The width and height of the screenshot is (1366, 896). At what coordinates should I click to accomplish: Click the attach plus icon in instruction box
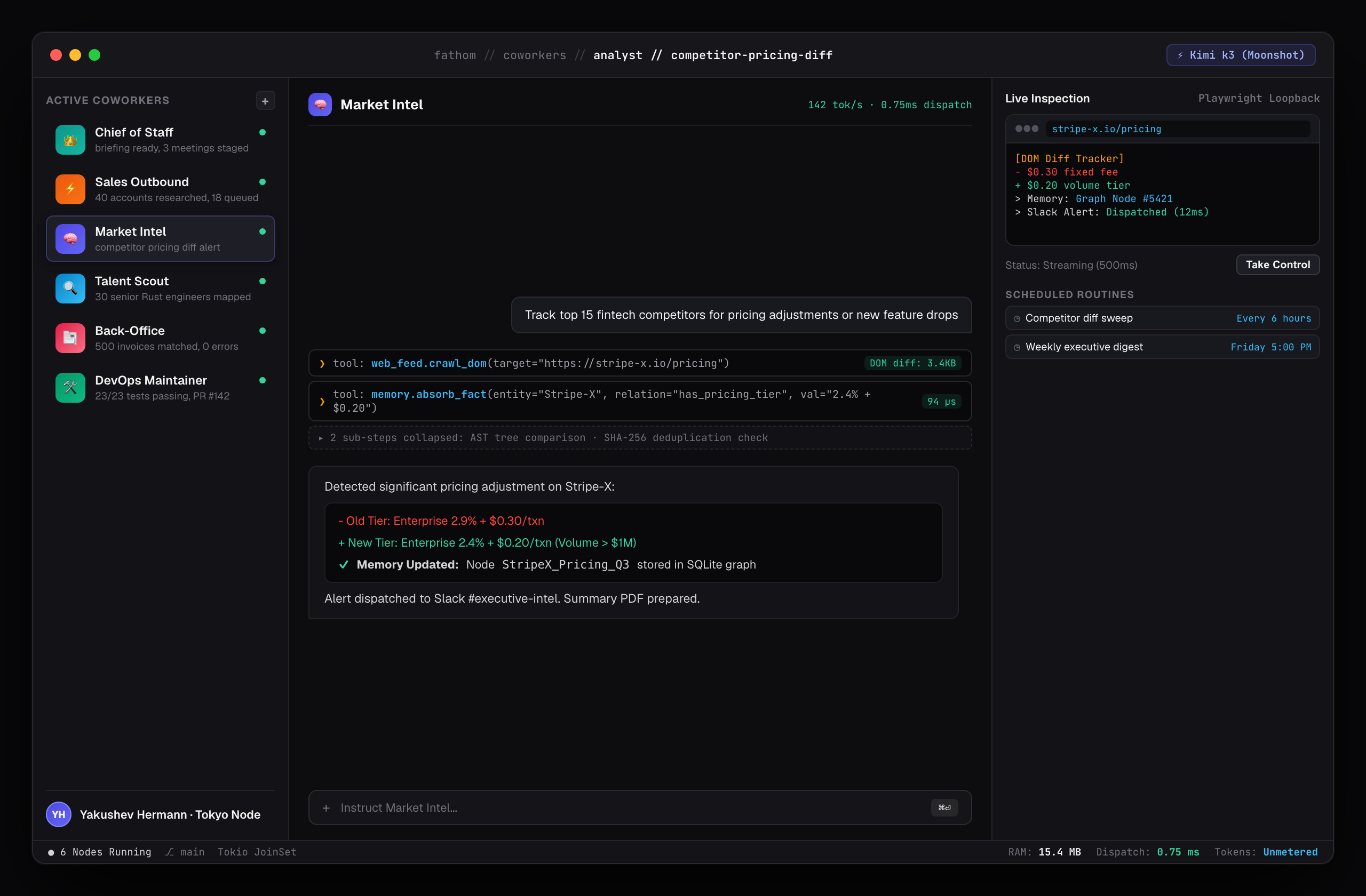tap(326, 807)
